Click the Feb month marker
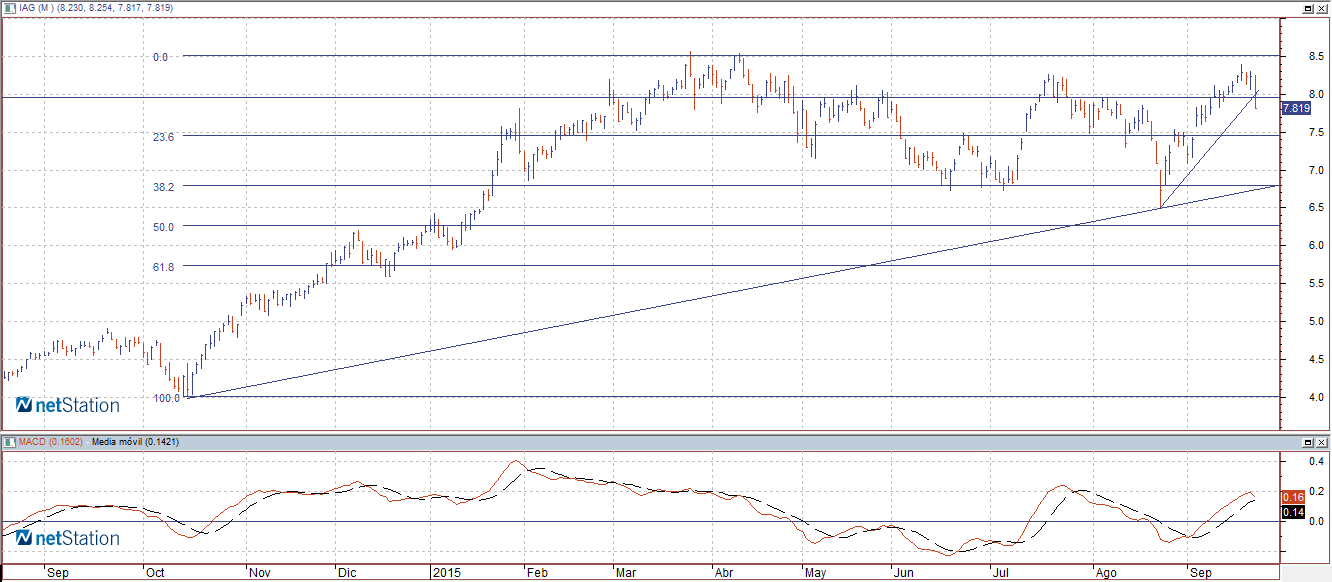The width and height of the screenshot is (1332, 582). tap(540, 574)
